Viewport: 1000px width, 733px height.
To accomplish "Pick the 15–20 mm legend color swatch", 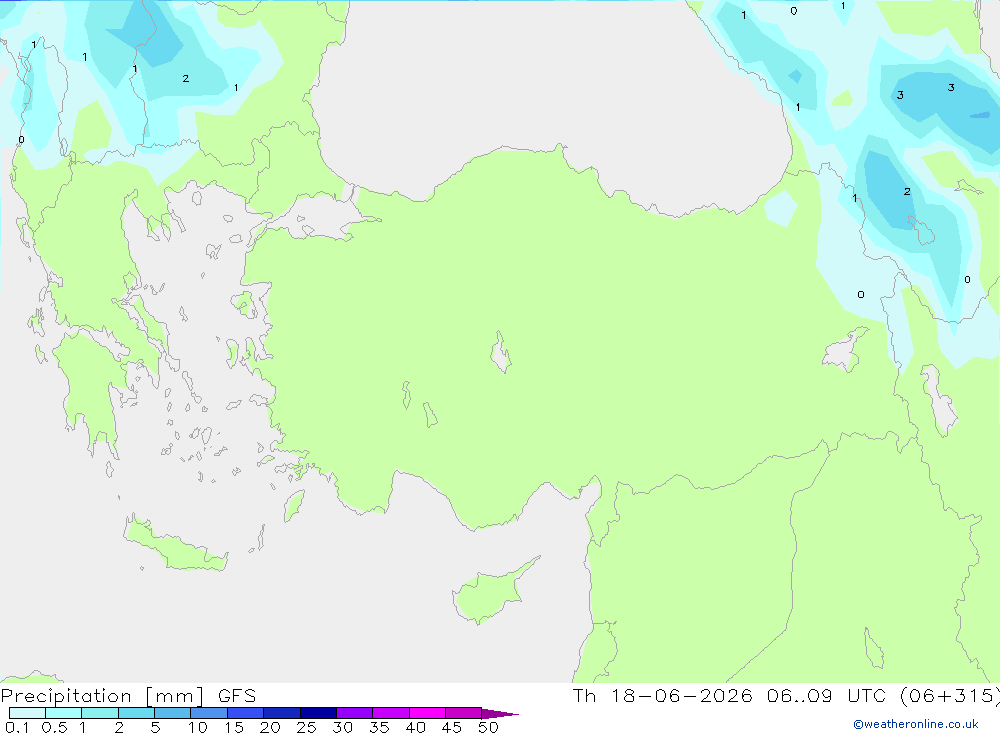I will click(x=246, y=713).
